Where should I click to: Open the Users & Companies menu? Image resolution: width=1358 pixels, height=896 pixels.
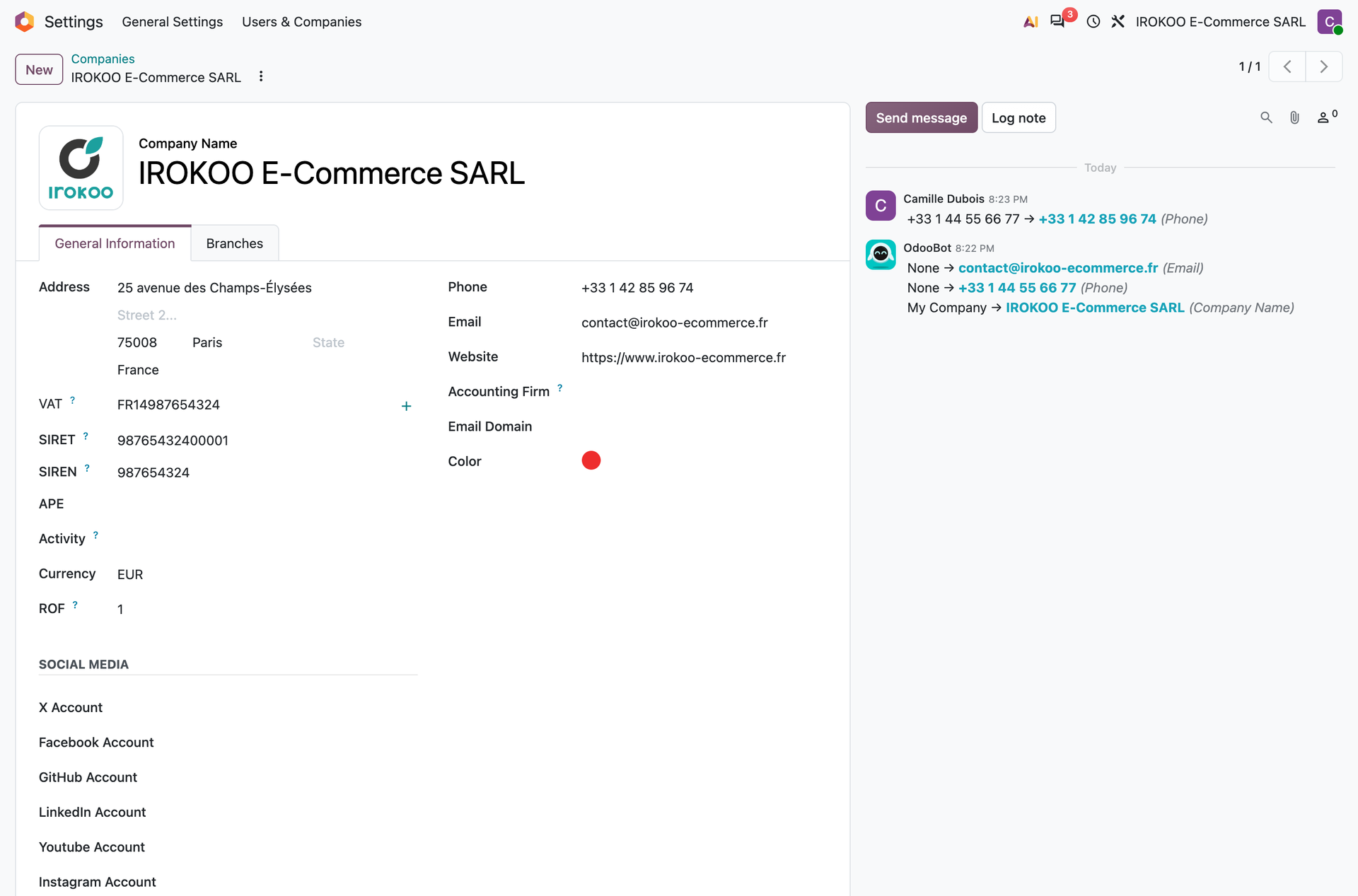[x=301, y=22]
